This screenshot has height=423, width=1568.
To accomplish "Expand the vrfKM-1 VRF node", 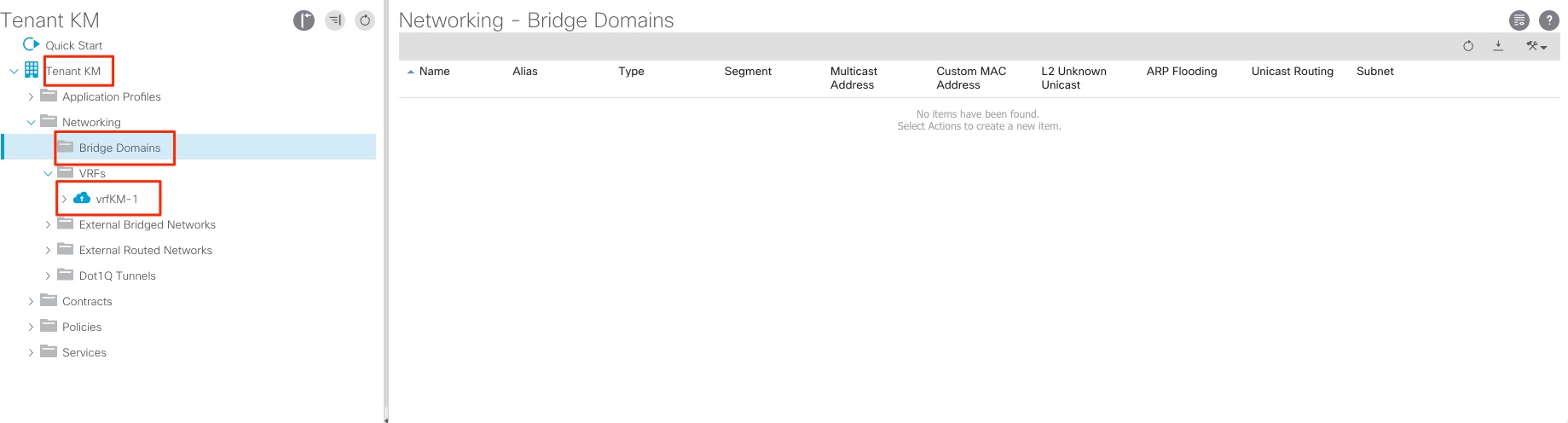I will [64, 200].
